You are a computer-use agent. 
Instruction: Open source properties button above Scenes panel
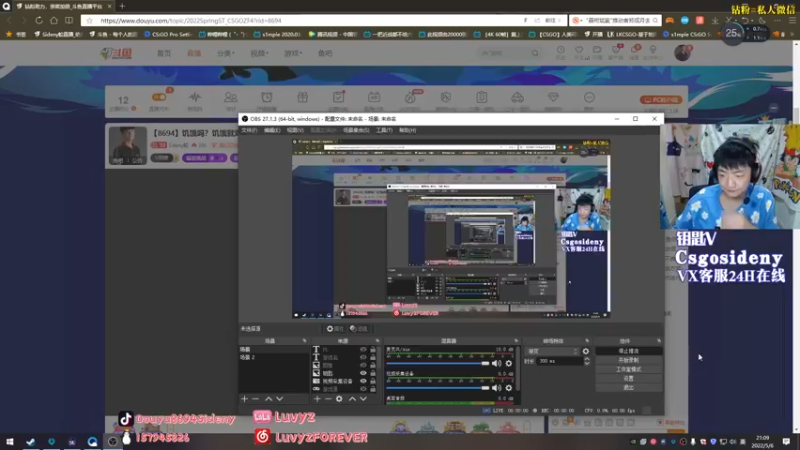[x=335, y=329]
